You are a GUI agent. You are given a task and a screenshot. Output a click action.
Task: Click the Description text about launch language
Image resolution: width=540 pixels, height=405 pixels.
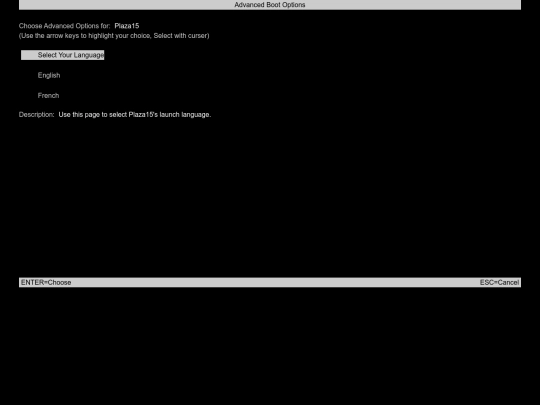coord(135,115)
